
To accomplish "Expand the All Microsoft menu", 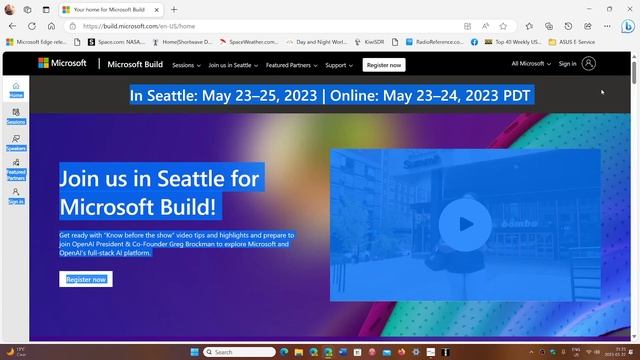I will click(531, 64).
